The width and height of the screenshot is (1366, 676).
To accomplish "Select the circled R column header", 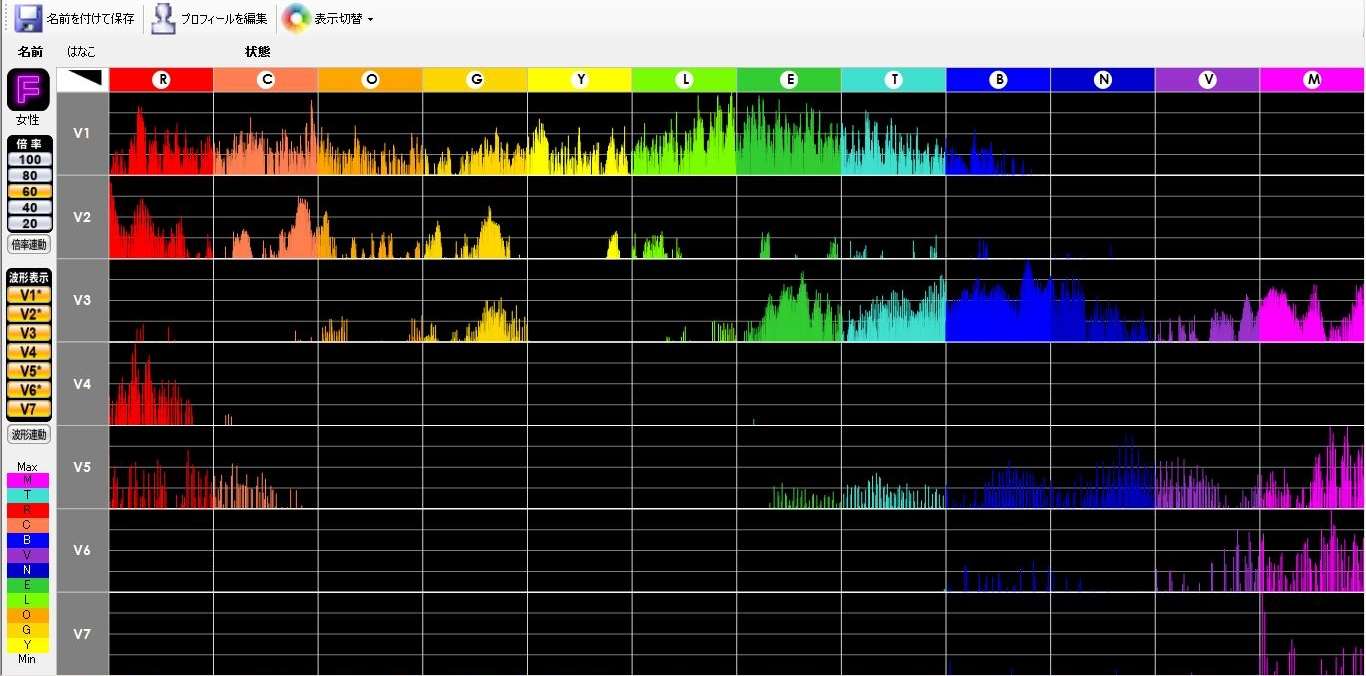I will click(x=161, y=80).
